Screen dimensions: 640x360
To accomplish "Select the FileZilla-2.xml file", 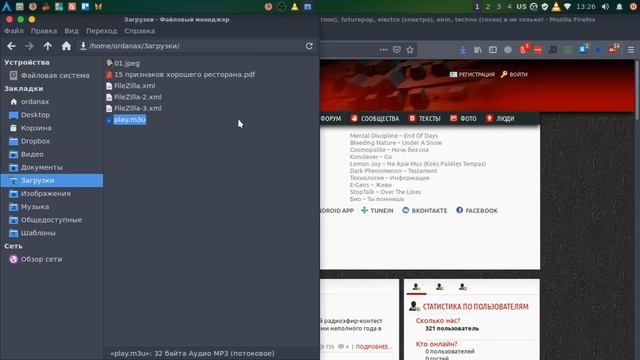I will [134, 97].
